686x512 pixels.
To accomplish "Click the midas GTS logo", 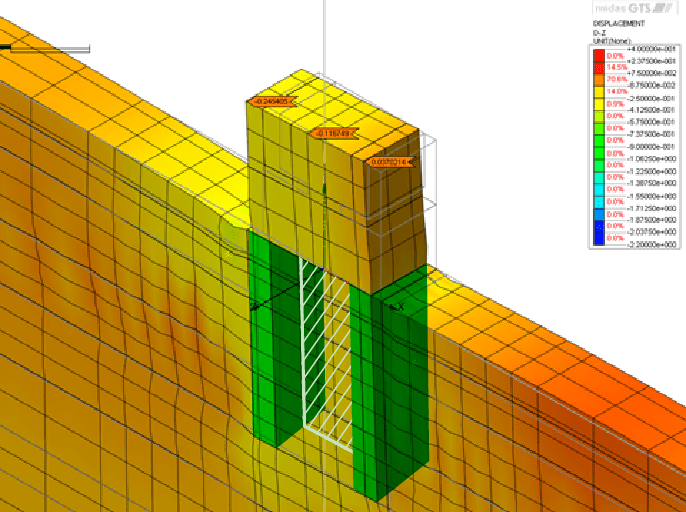I will point(638,6).
